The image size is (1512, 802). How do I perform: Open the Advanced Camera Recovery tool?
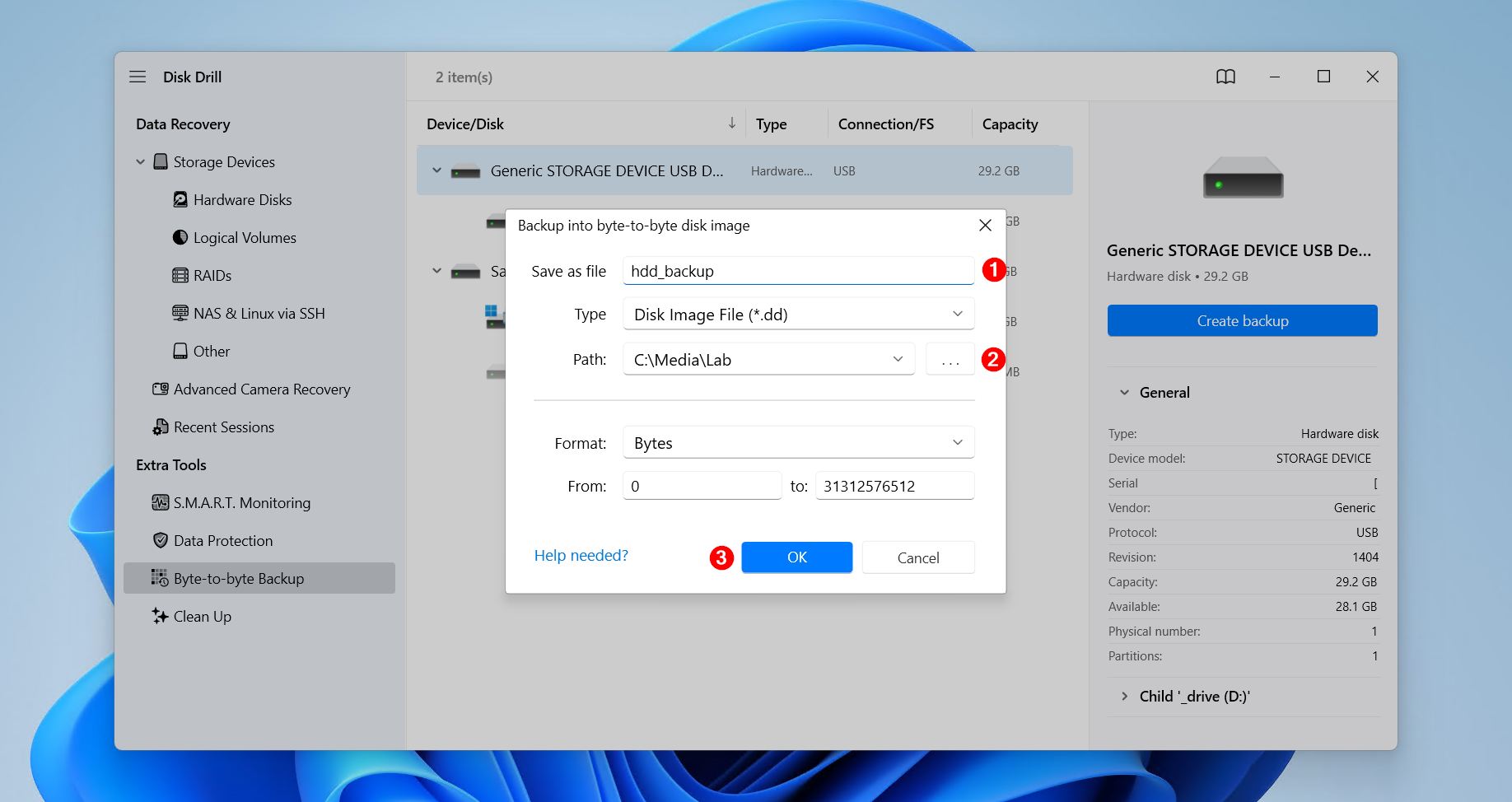click(161, 389)
